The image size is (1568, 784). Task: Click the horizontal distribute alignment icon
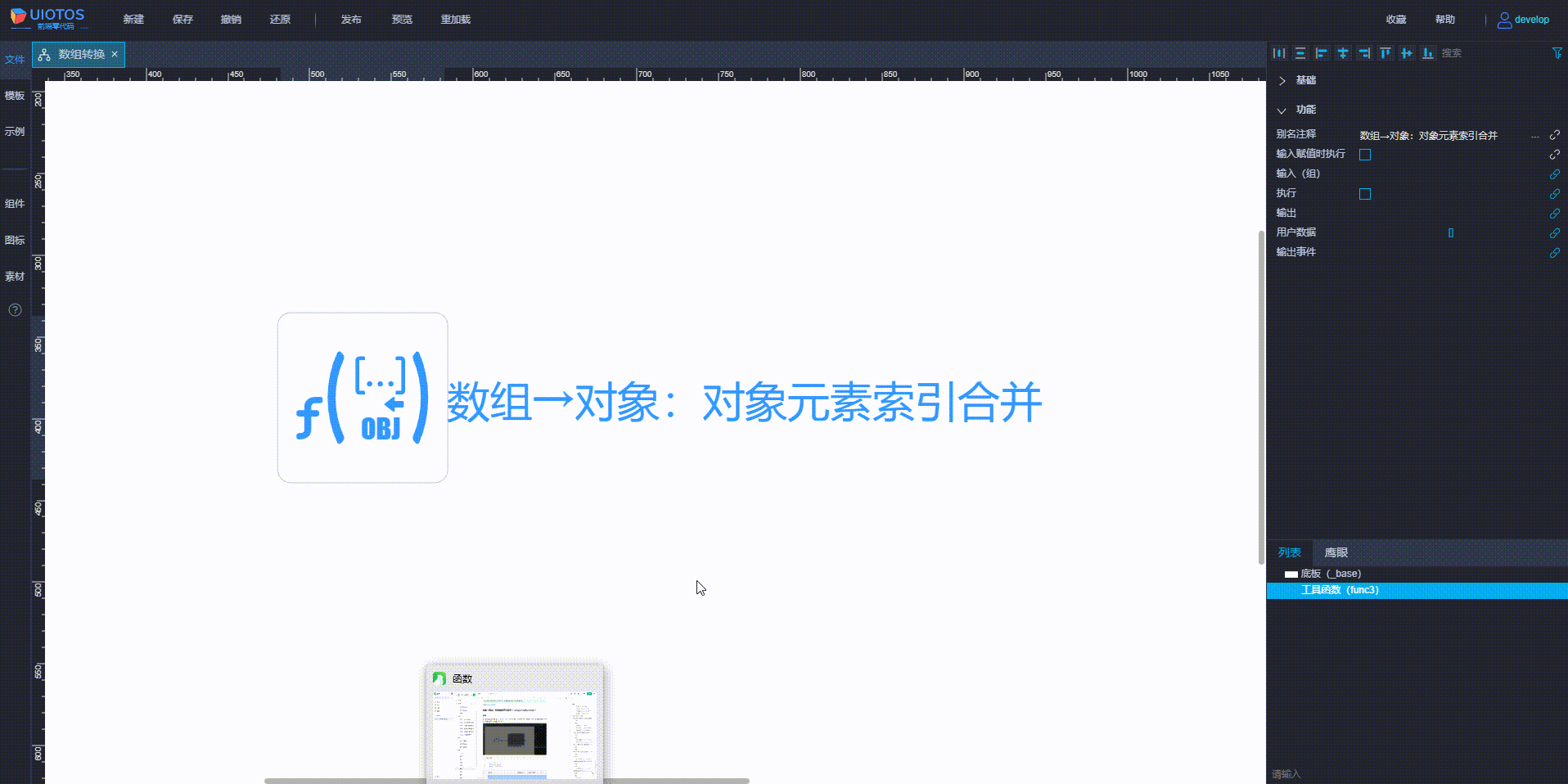click(1279, 53)
